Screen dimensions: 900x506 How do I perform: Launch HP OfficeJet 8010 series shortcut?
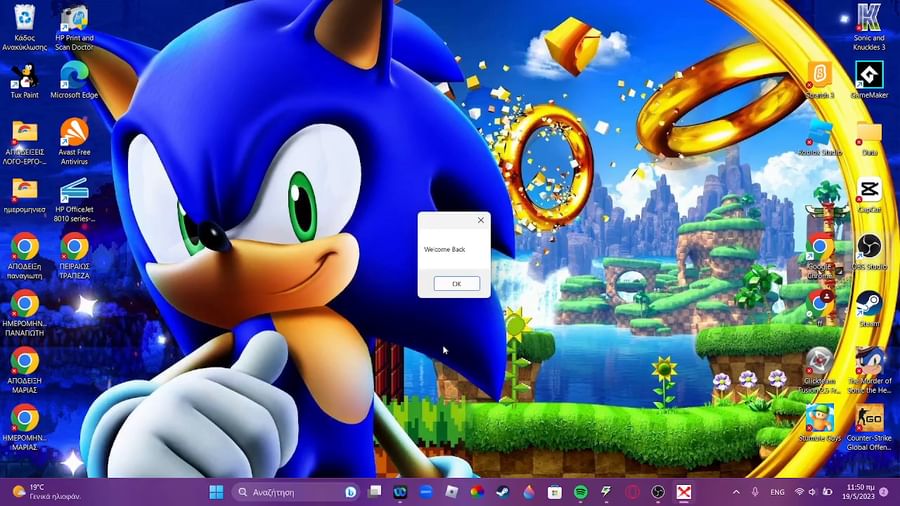[x=74, y=200]
